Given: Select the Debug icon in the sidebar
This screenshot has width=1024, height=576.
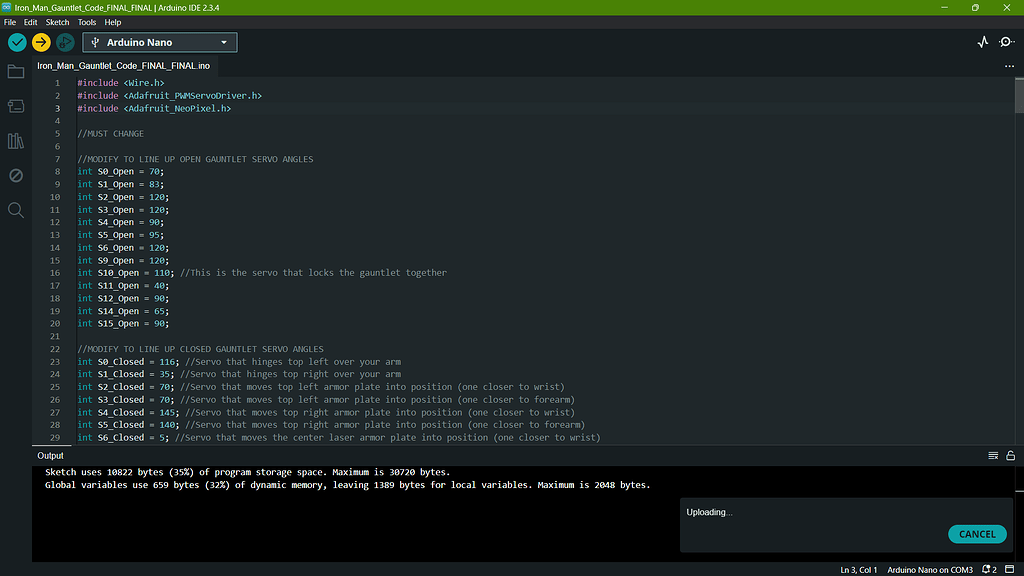Looking at the screenshot, I should (15, 175).
